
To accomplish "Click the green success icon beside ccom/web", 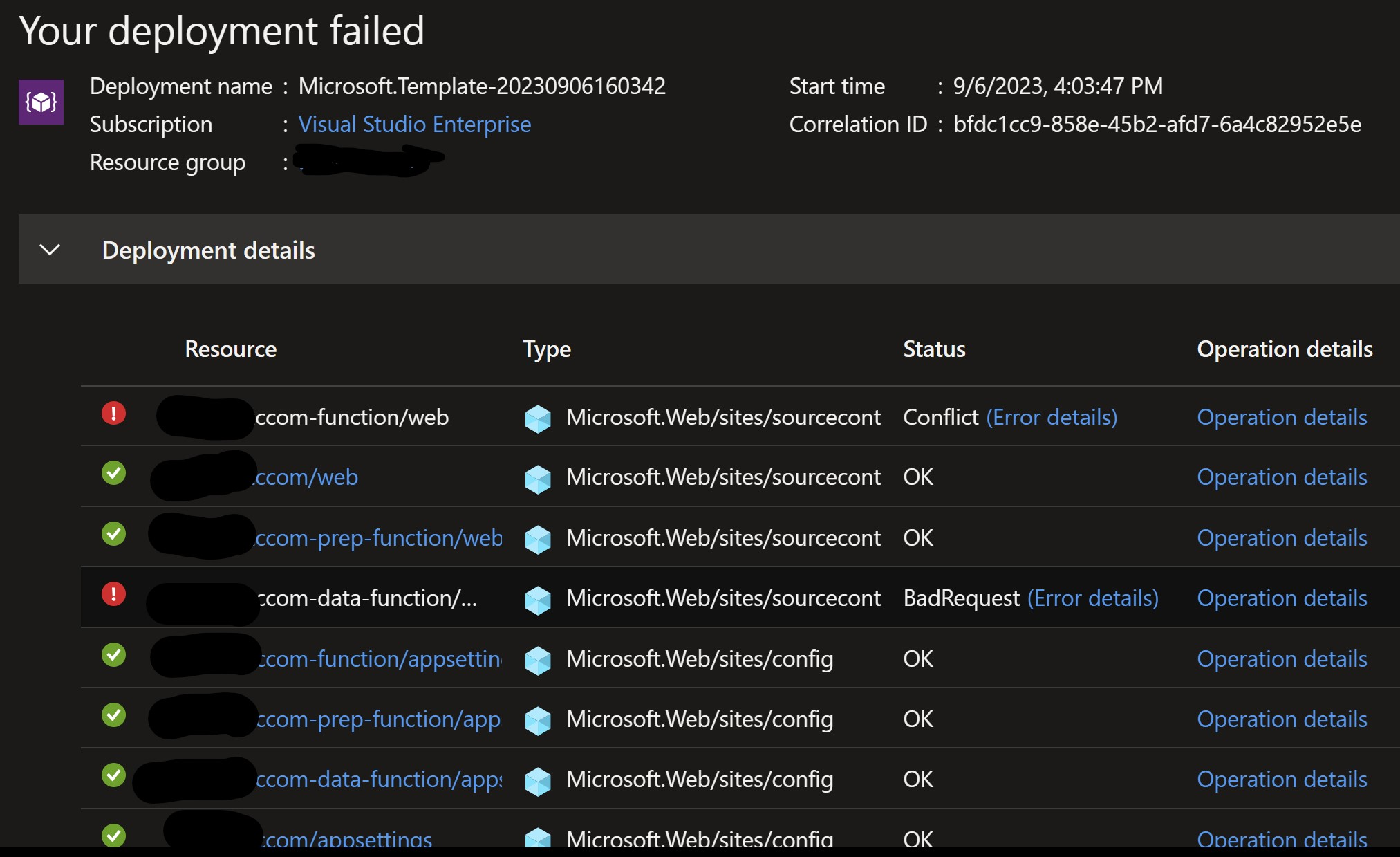I will click(x=113, y=473).
